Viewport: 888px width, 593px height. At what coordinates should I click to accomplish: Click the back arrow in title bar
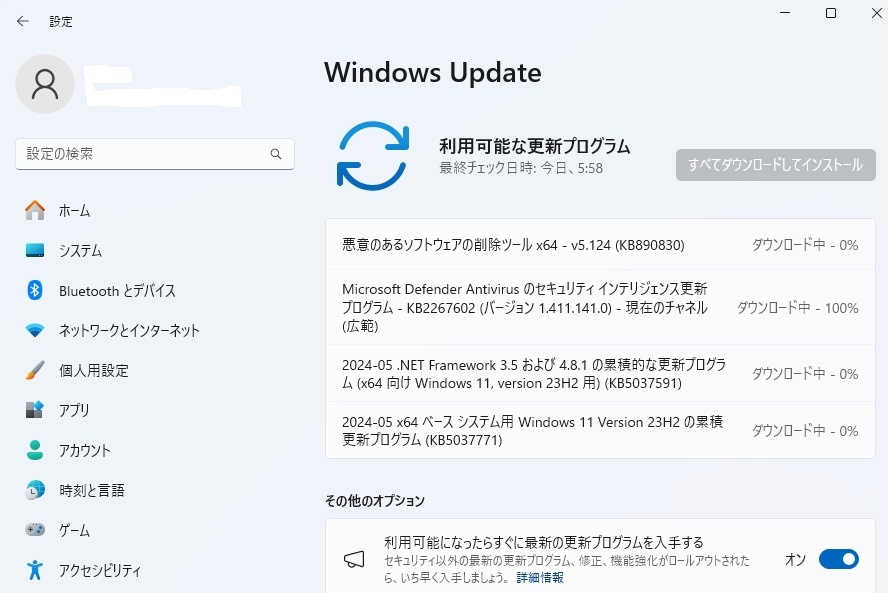23,21
